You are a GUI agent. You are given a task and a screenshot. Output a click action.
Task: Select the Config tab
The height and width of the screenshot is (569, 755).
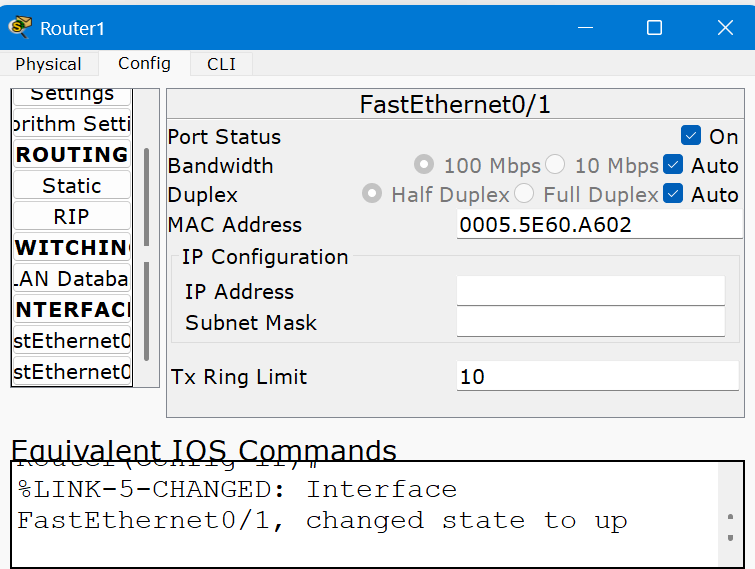[x=144, y=63]
